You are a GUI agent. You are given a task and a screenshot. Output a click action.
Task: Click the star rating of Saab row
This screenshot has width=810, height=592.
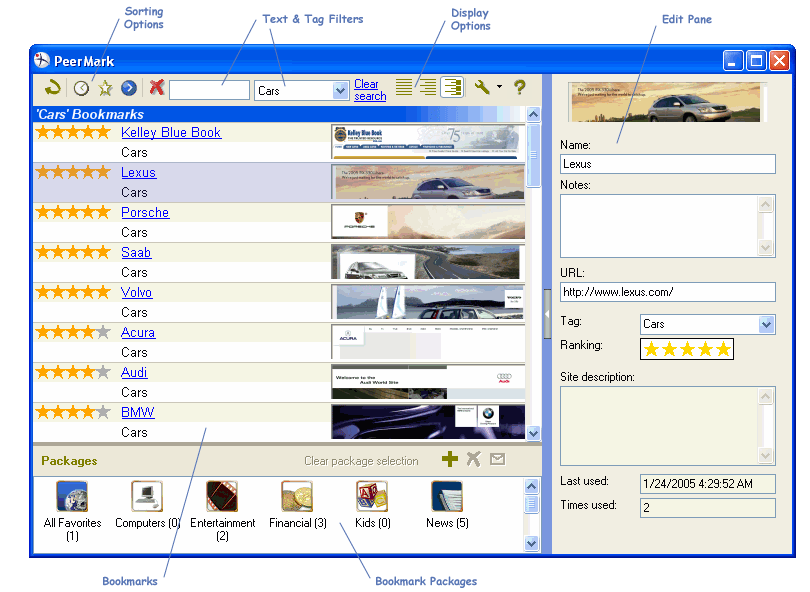click(x=73, y=252)
